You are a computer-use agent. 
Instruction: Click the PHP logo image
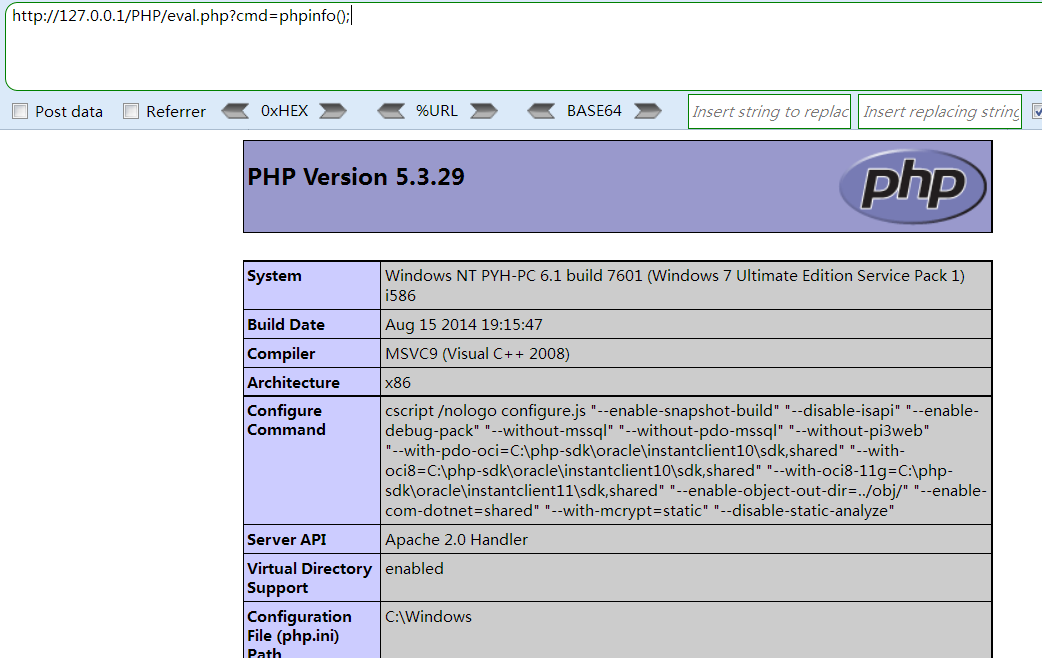(912, 186)
